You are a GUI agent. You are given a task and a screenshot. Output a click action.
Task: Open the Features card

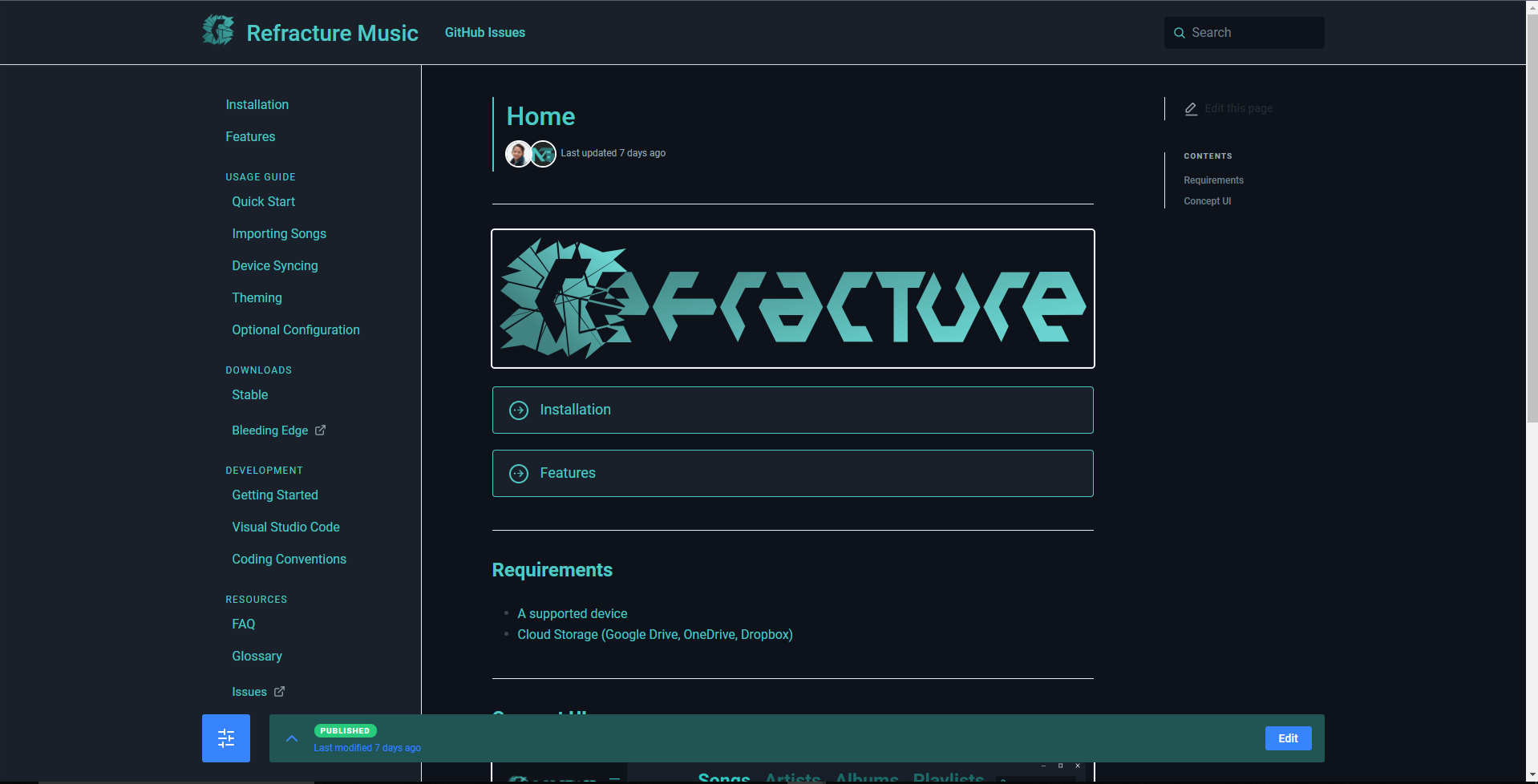coord(793,474)
